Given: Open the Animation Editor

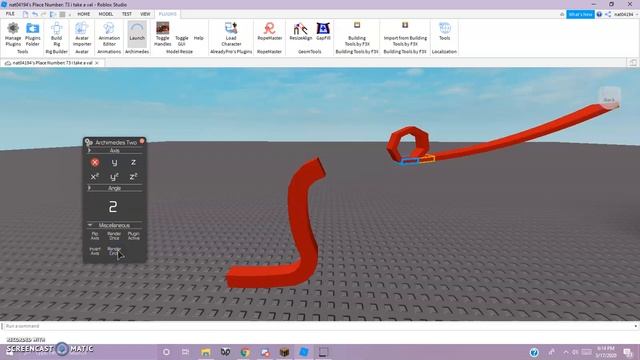Looking at the screenshot, I should [109, 34].
